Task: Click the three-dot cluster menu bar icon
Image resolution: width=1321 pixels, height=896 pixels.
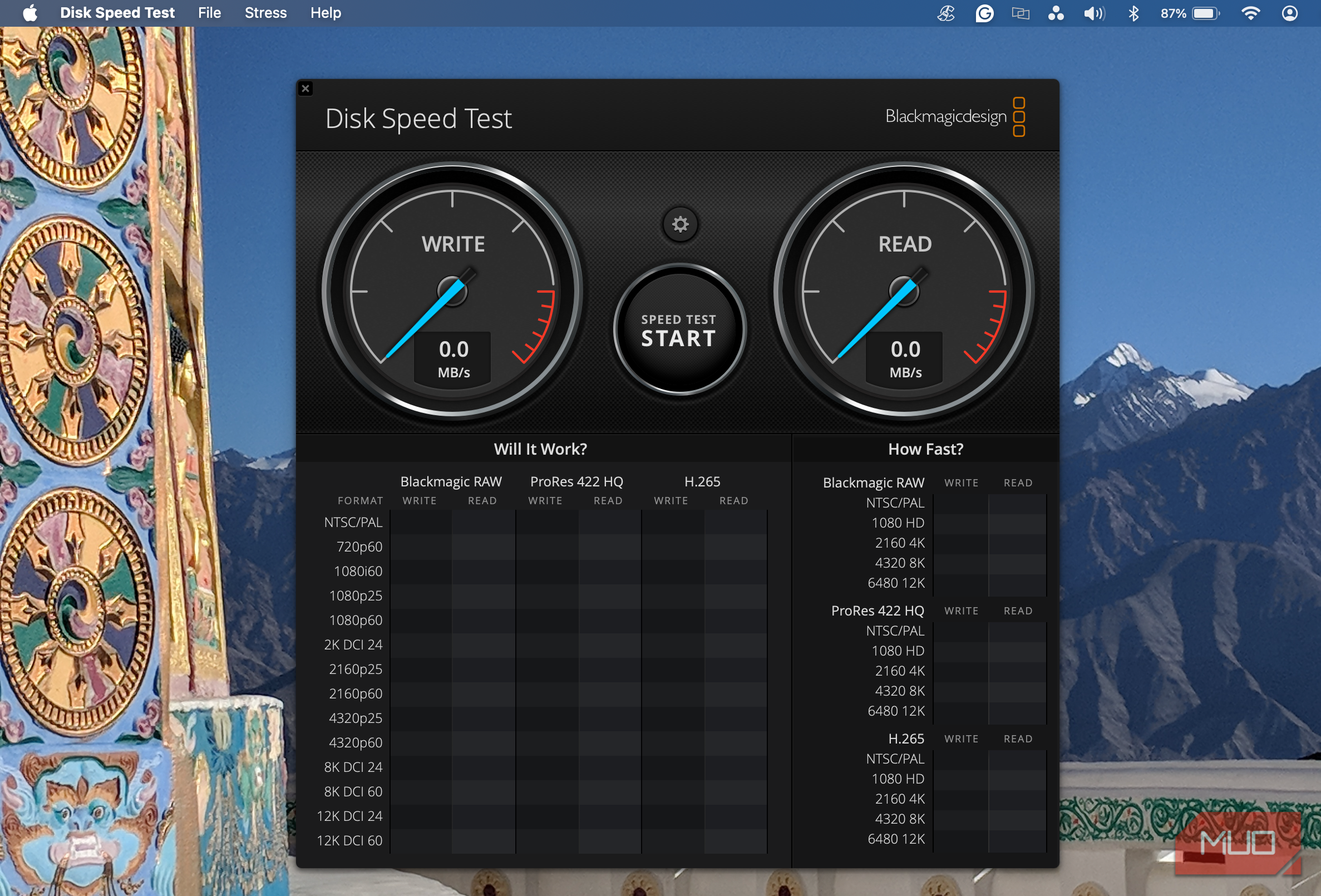Action: point(1056,13)
